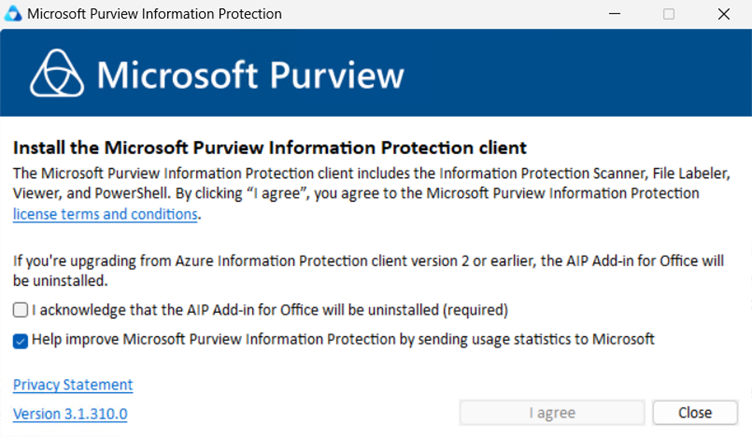Click the Microsoft Purview logo in banner
752x437 pixels.
[57, 74]
